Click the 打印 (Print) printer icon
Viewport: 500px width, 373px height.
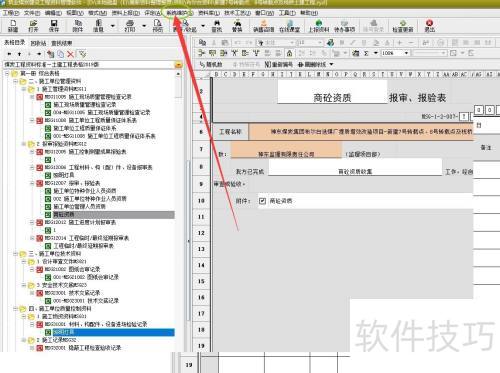[130, 26]
